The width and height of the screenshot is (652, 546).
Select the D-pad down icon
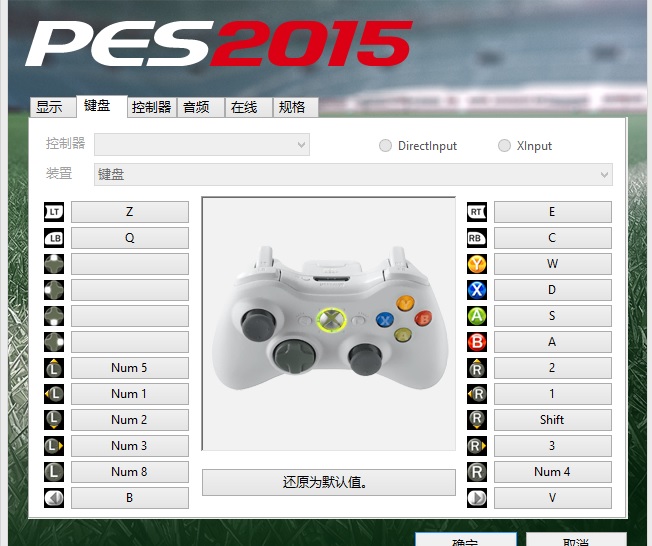(x=54, y=316)
